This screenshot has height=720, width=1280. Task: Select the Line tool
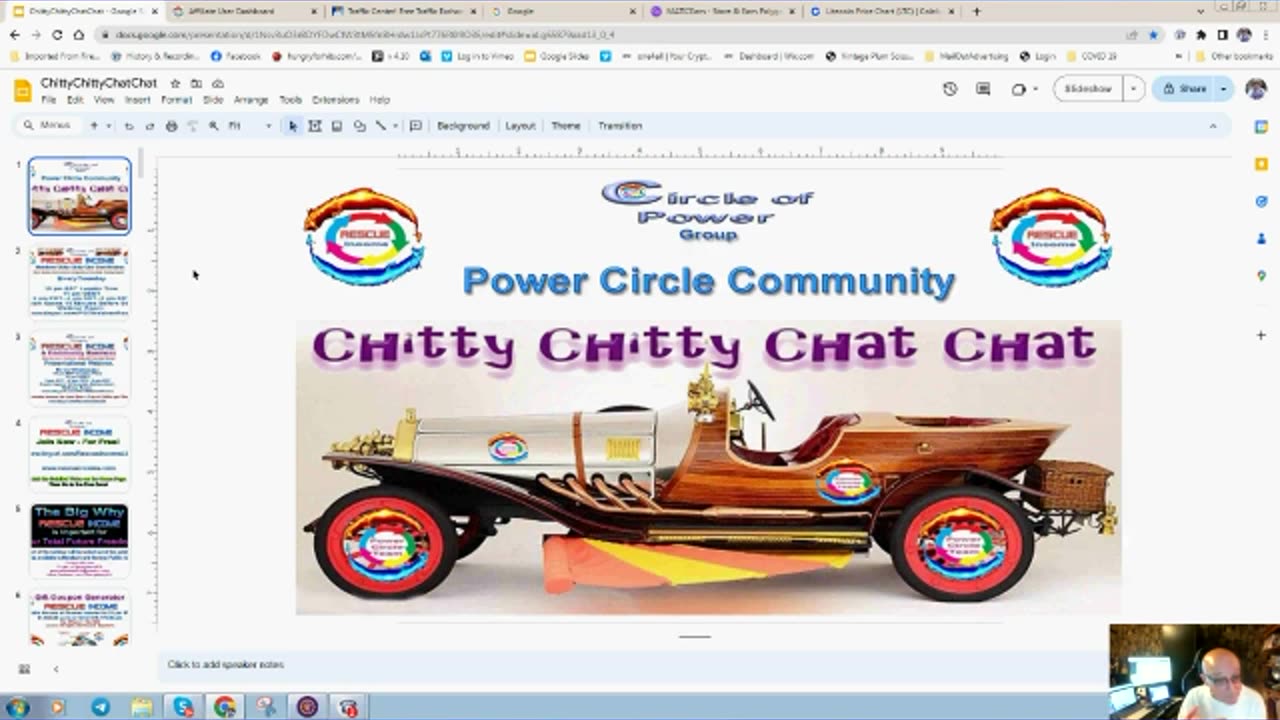tap(380, 126)
